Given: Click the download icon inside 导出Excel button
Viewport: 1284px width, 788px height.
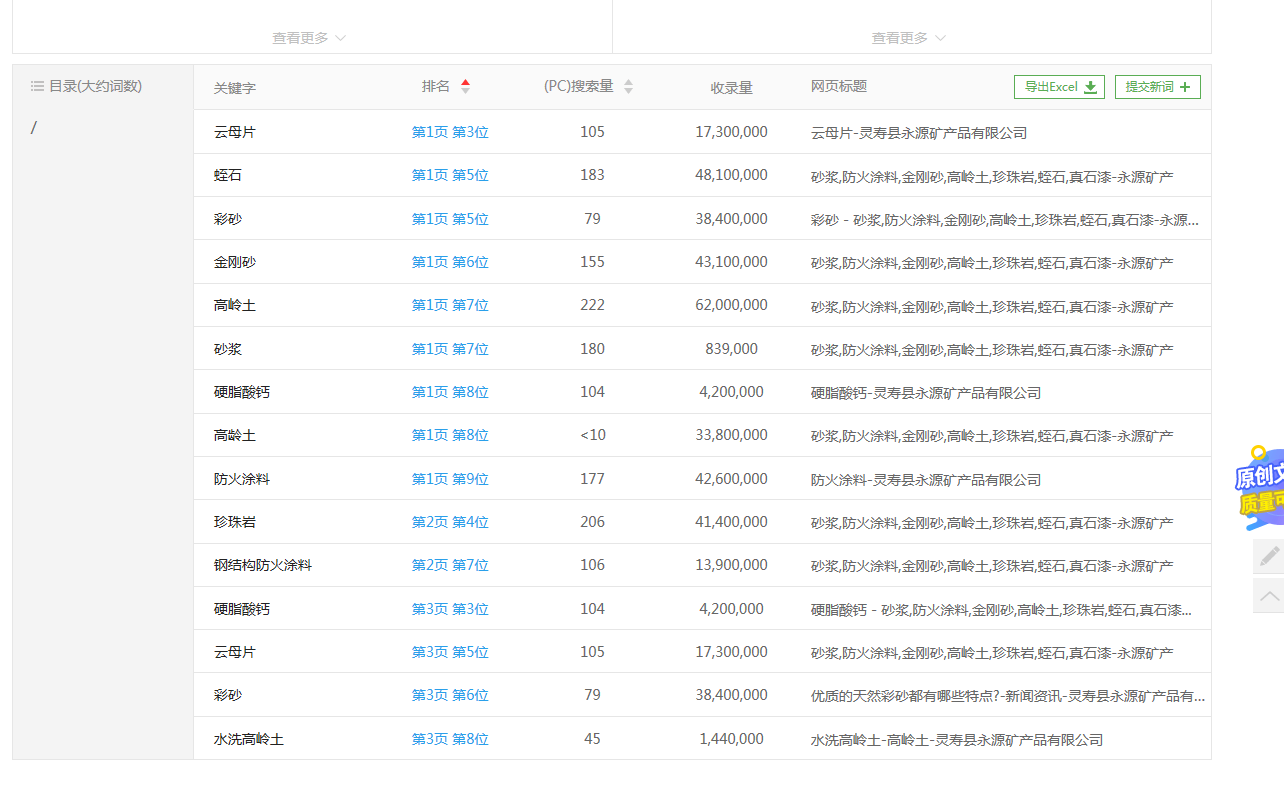Looking at the screenshot, I should pyautogui.click(x=1090, y=87).
